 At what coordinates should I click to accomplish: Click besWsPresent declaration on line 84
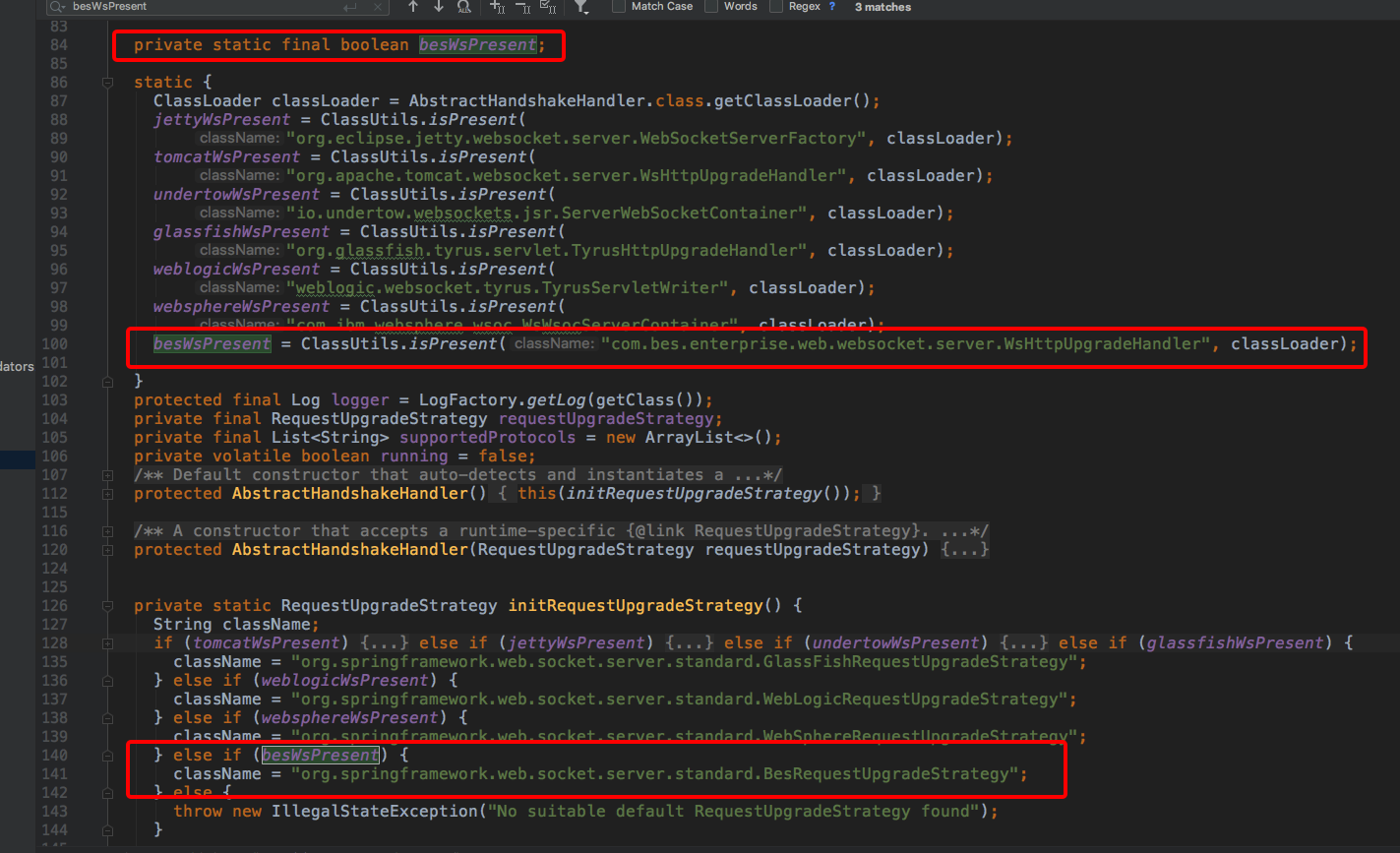coord(478,44)
